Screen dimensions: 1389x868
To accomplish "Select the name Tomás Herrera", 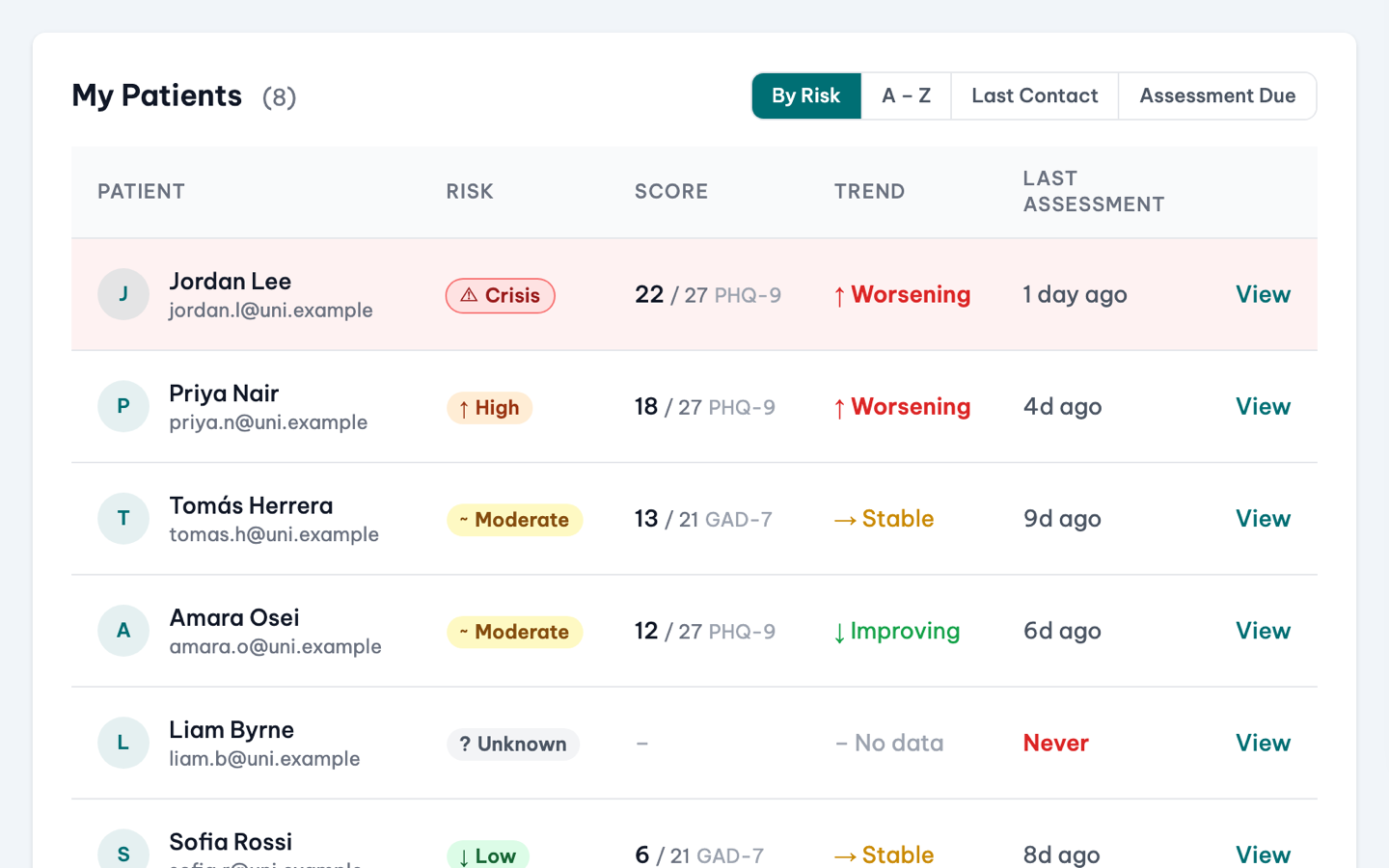I will pyautogui.click(x=251, y=505).
